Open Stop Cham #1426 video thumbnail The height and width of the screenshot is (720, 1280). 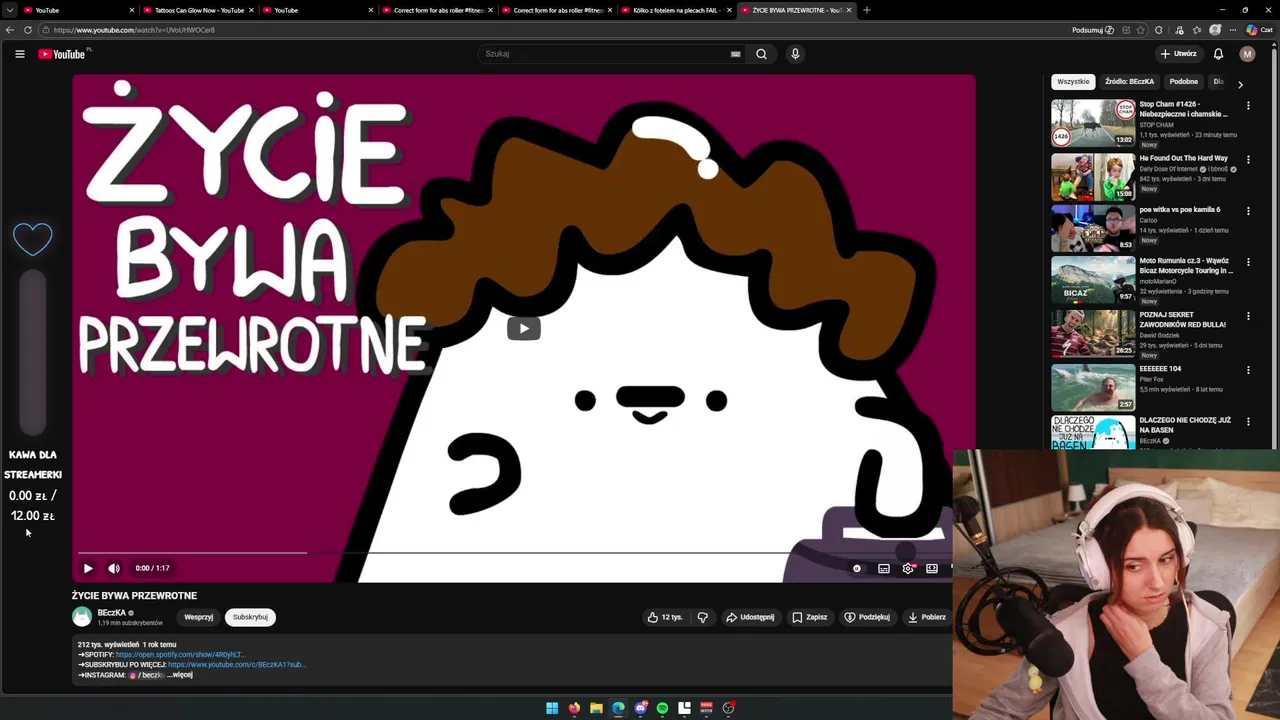[1093, 123]
